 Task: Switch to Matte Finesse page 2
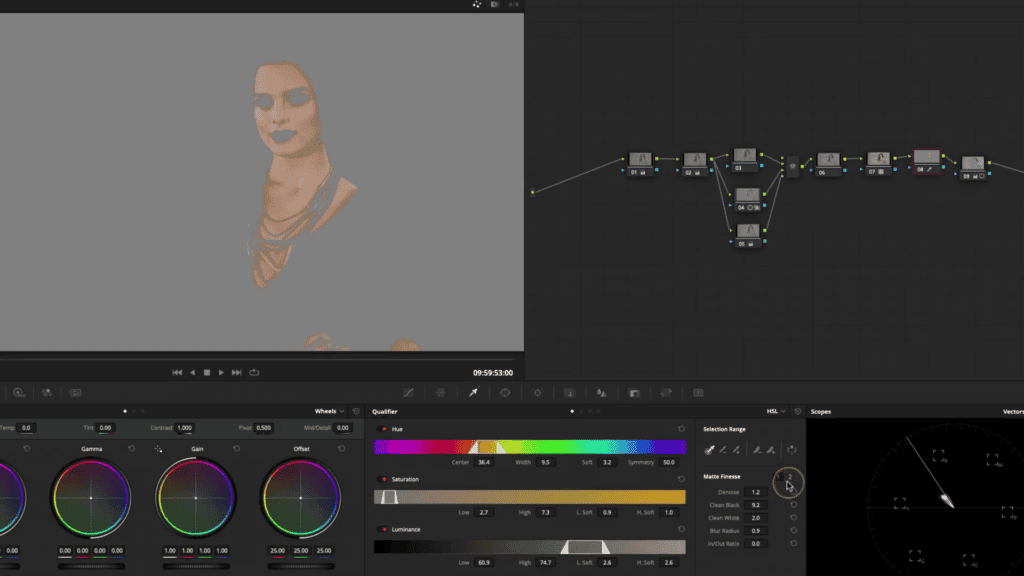[790, 477]
